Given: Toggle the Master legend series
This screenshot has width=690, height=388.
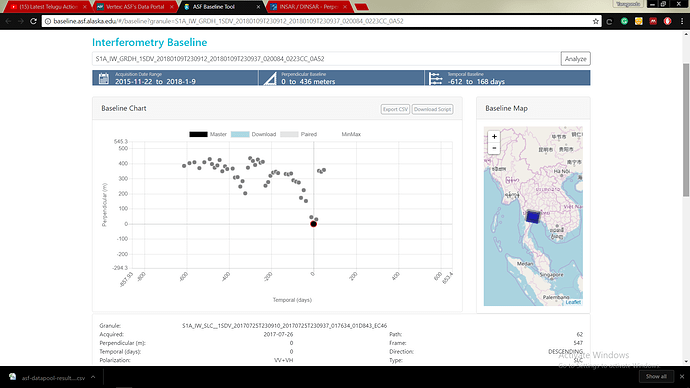Looking at the screenshot, I should click(x=208, y=134).
